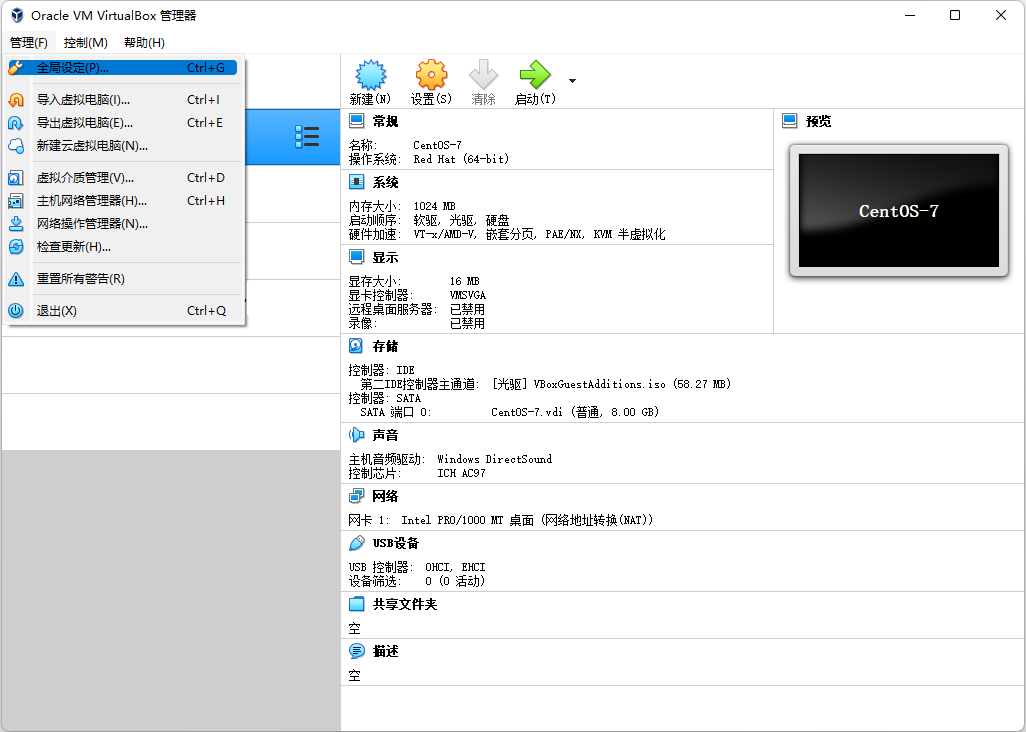Image resolution: width=1026 pixels, height=732 pixels.
Task: Click the 系统 system section icon
Action: (355, 181)
